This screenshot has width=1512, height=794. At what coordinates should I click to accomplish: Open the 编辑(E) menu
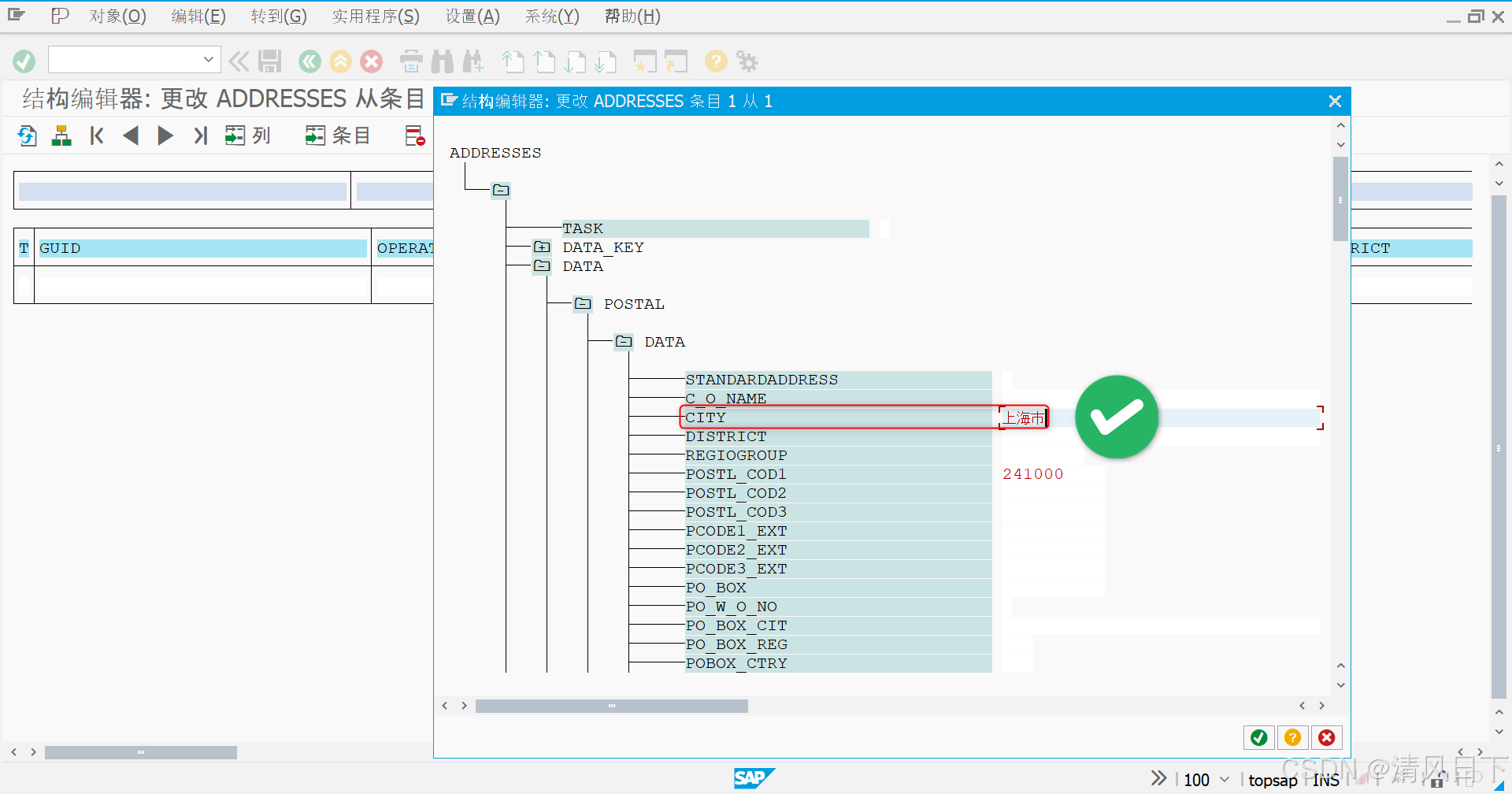[198, 16]
